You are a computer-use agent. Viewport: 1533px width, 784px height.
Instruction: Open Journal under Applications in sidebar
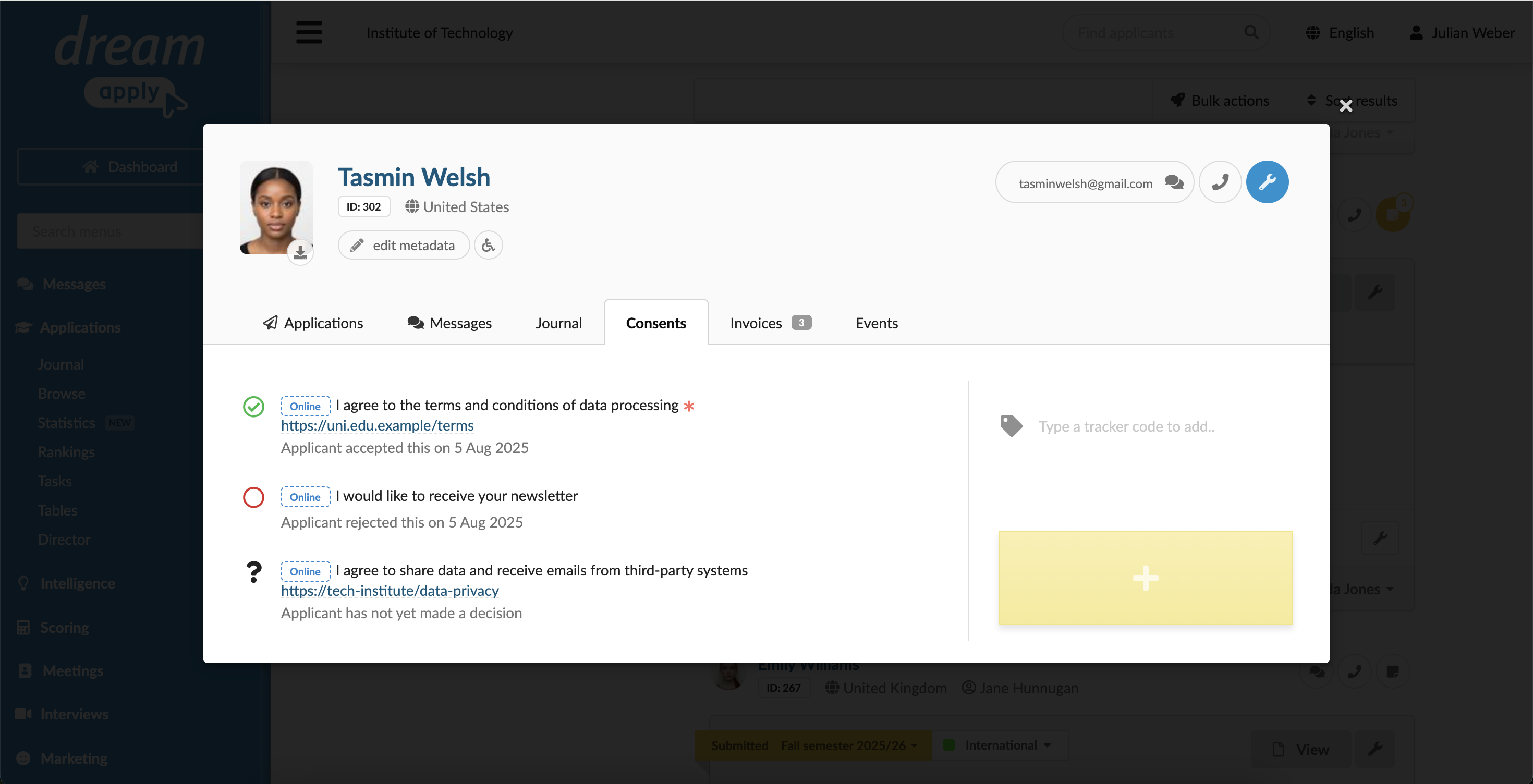(x=60, y=365)
